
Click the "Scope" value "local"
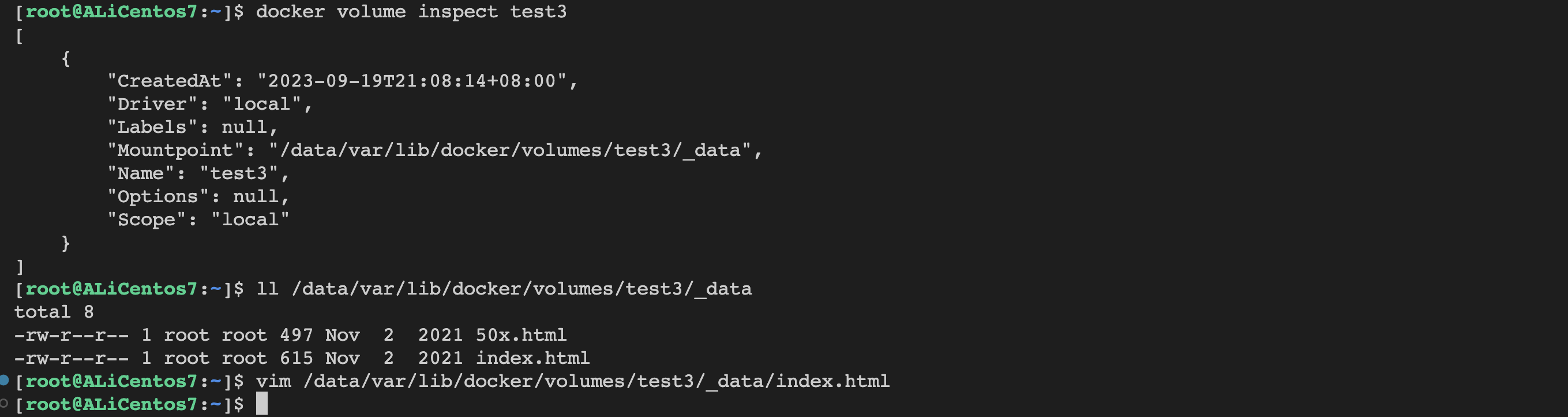point(250,220)
